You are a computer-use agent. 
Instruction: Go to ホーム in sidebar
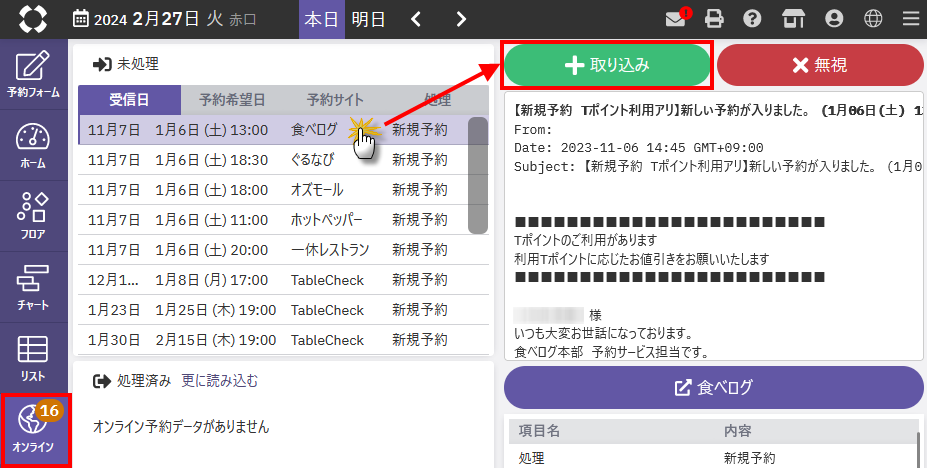click(33, 145)
